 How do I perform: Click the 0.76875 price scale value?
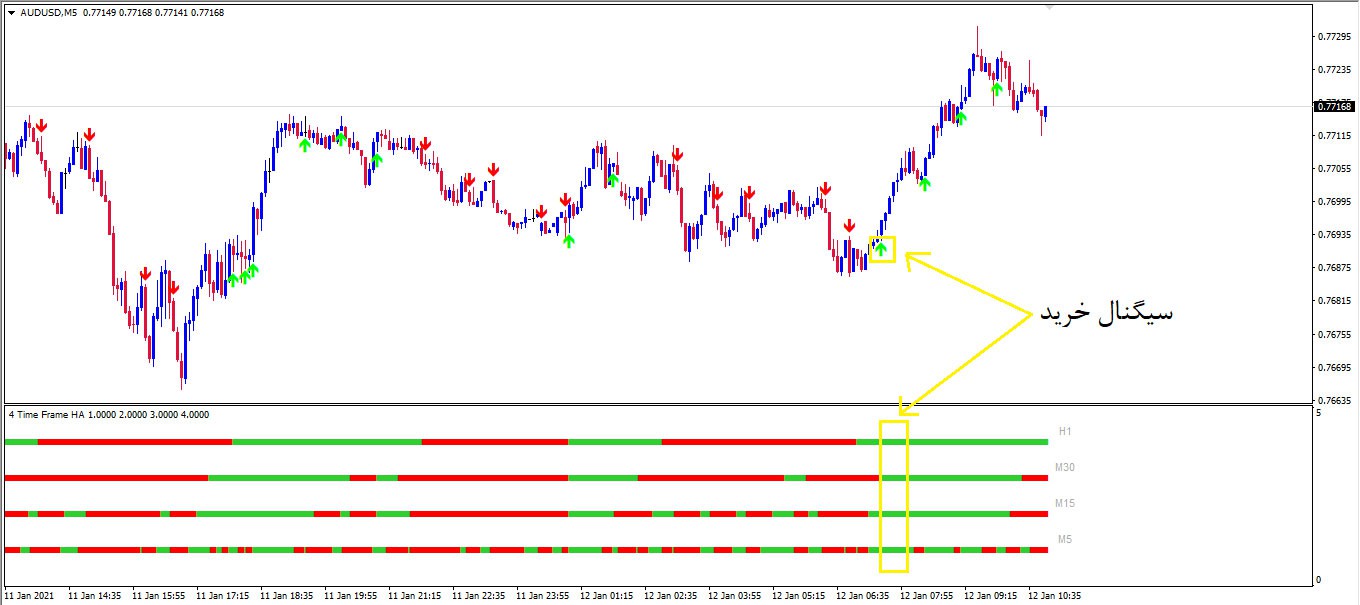(x=1336, y=268)
